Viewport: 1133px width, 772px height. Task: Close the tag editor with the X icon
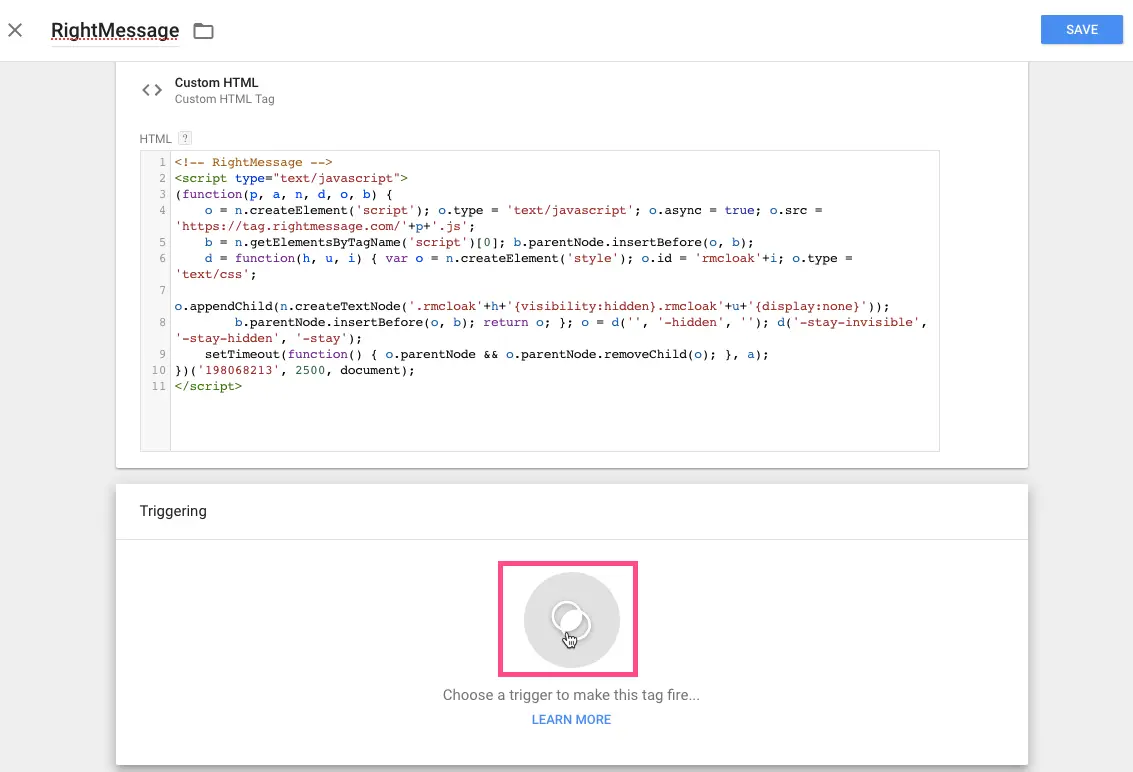coord(15,30)
